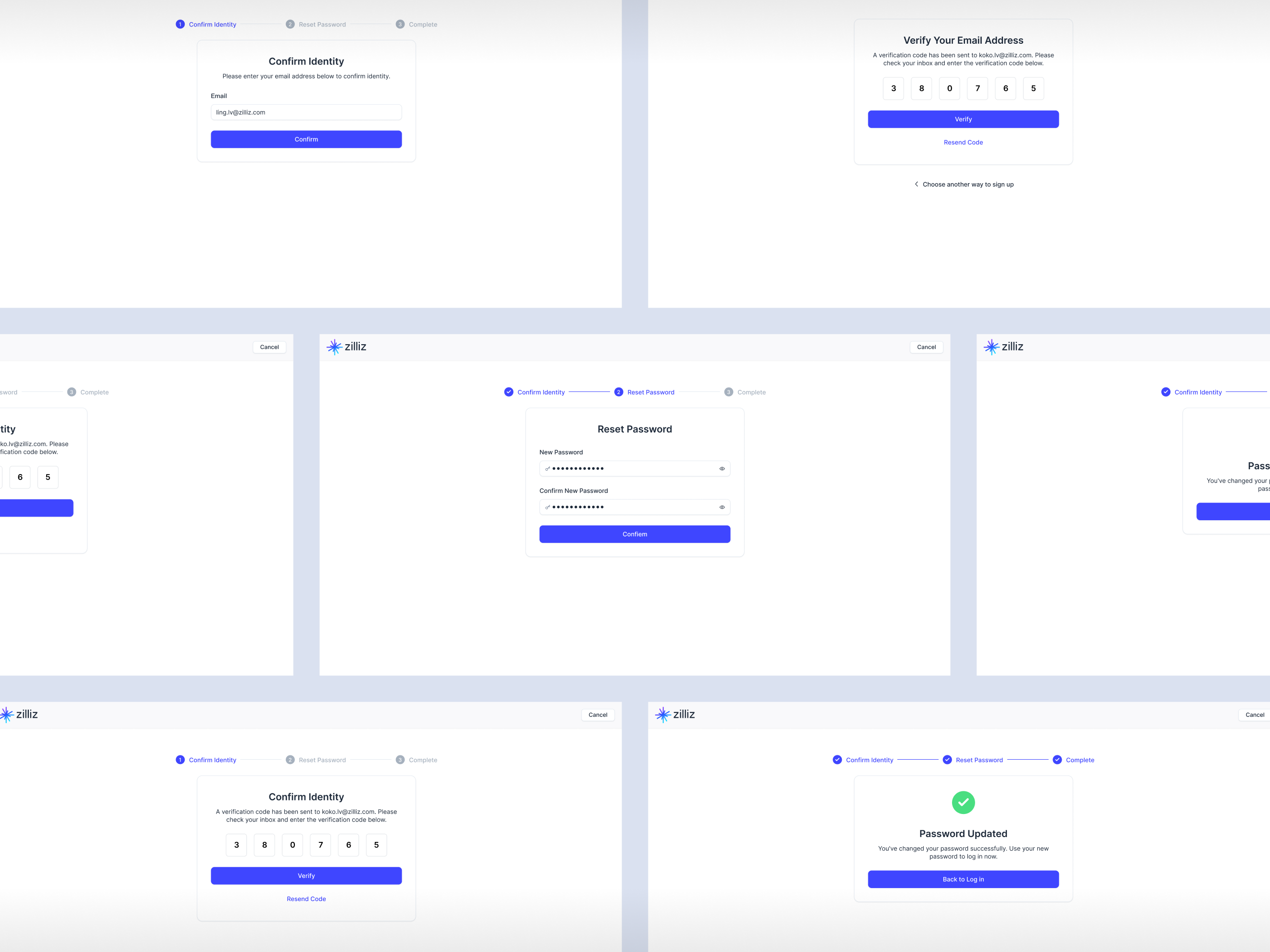Click the green checkmark success icon
The image size is (1270, 952).
point(964,802)
